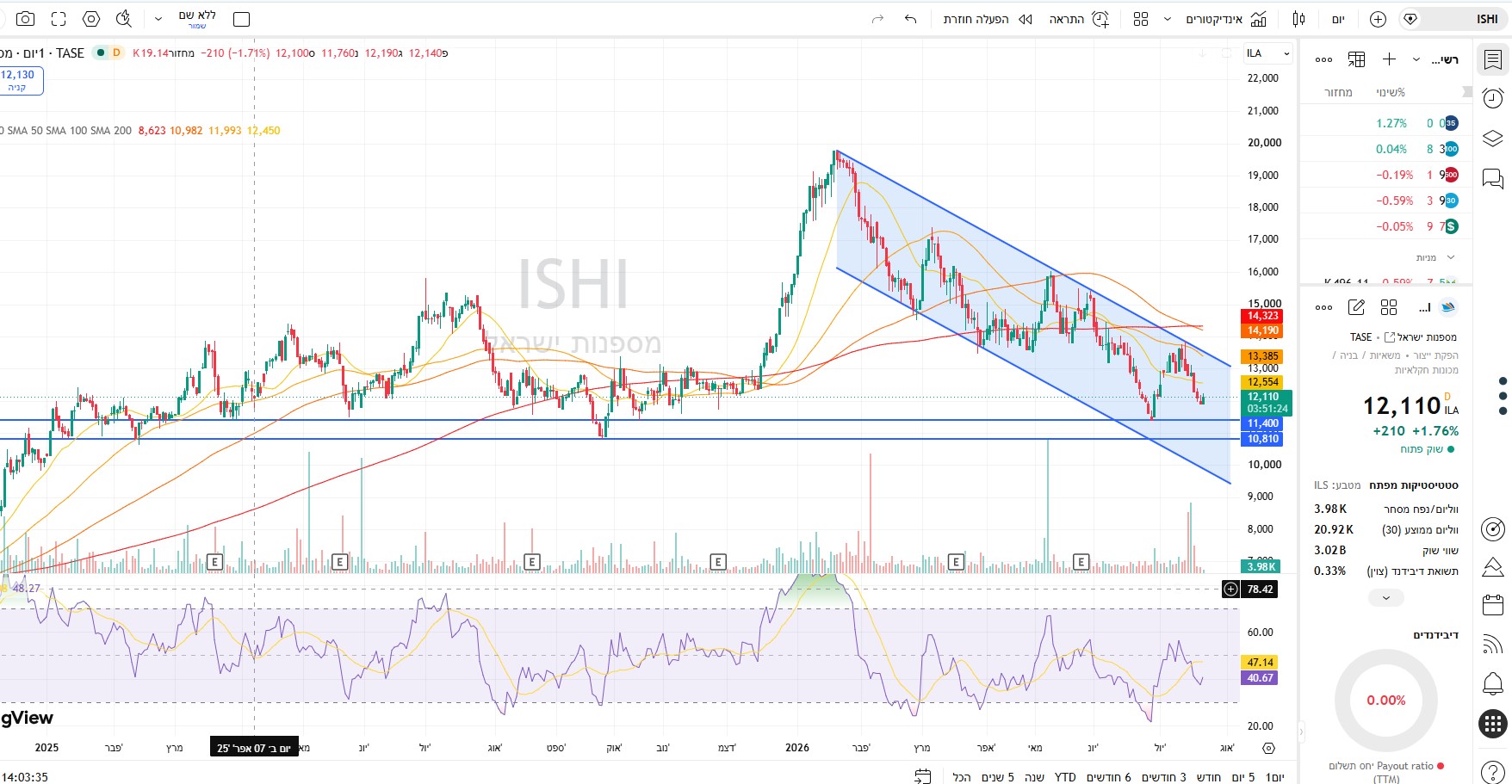Take a chart snapshot with the camera icon

tap(26, 19)
